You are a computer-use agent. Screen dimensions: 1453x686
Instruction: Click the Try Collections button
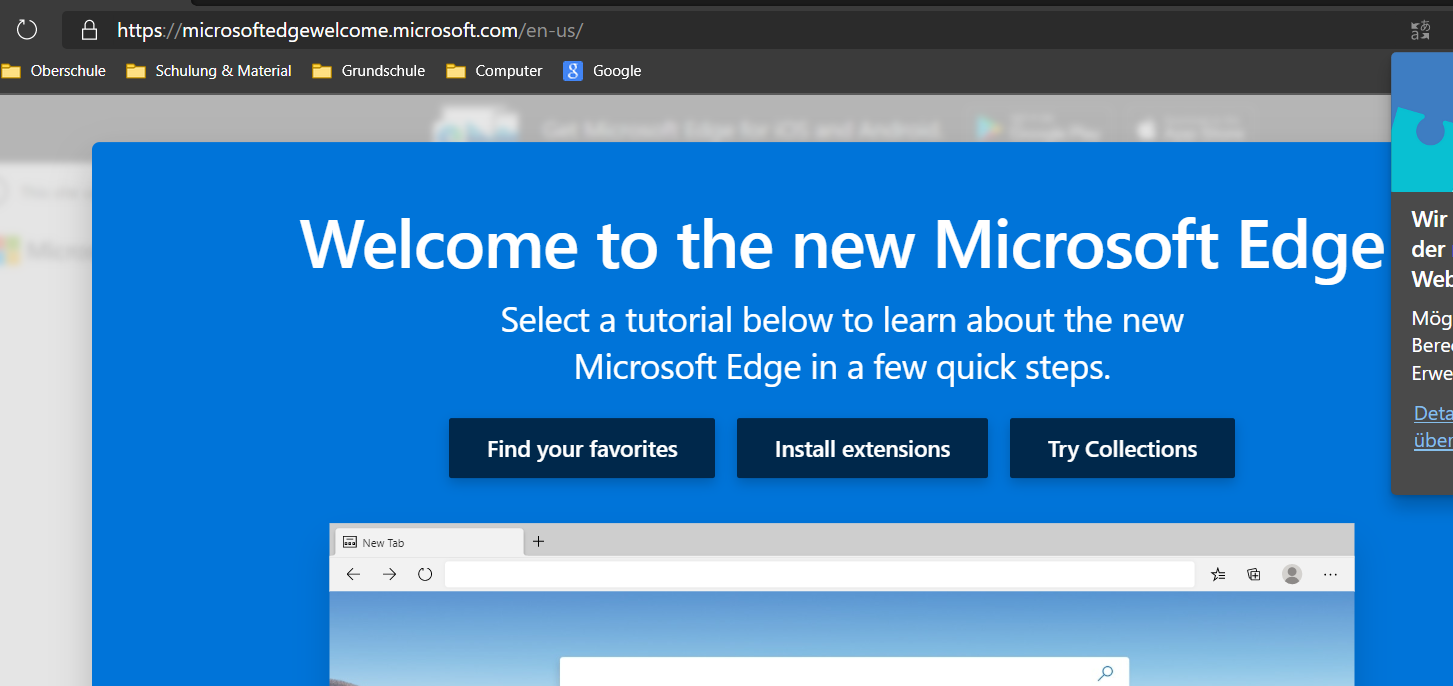point(1122,448)
